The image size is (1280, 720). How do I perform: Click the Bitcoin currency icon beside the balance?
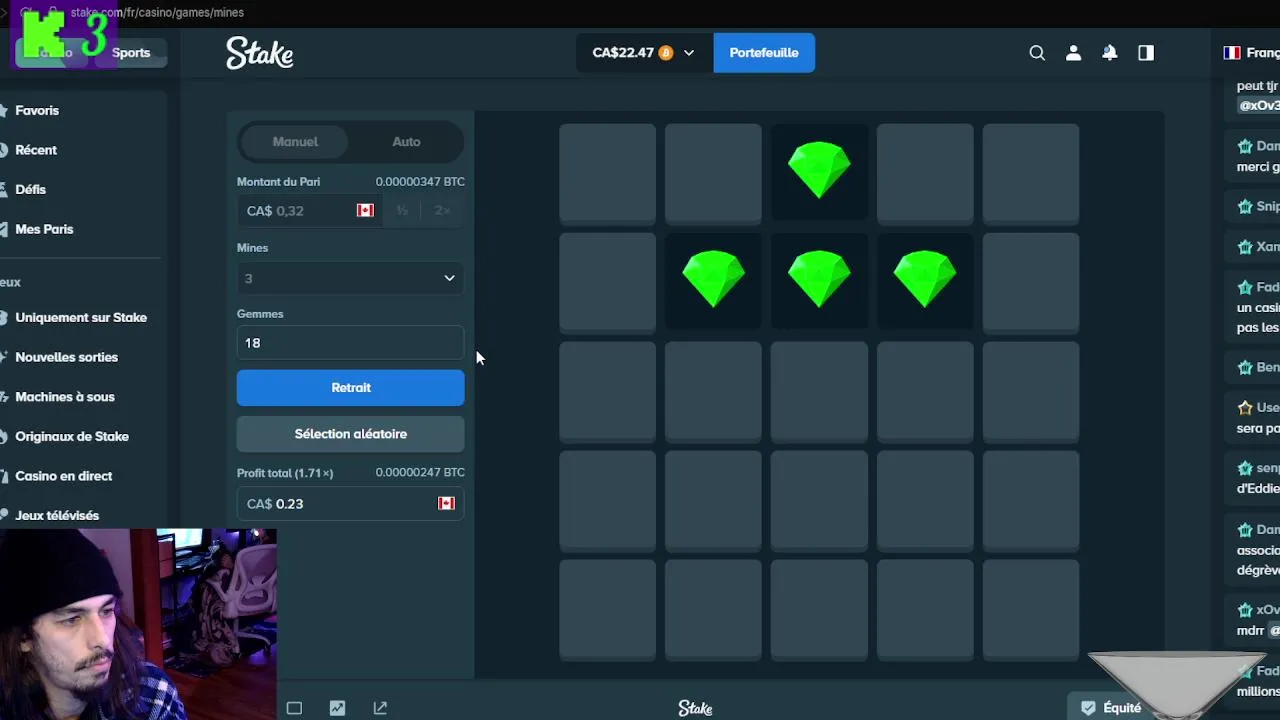[x=665, y=53]
